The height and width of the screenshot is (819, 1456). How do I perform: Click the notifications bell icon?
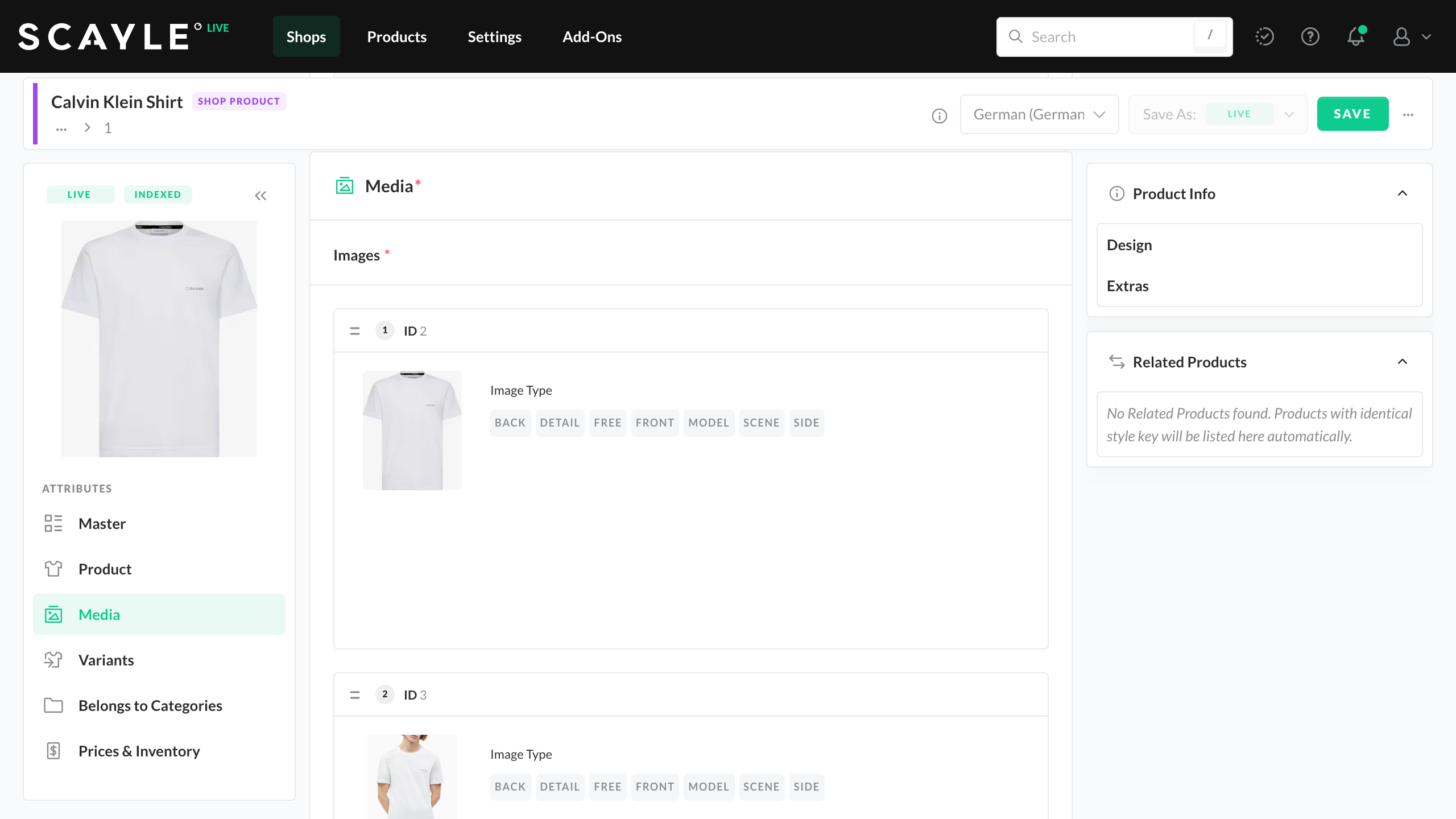coord(1356,37)
